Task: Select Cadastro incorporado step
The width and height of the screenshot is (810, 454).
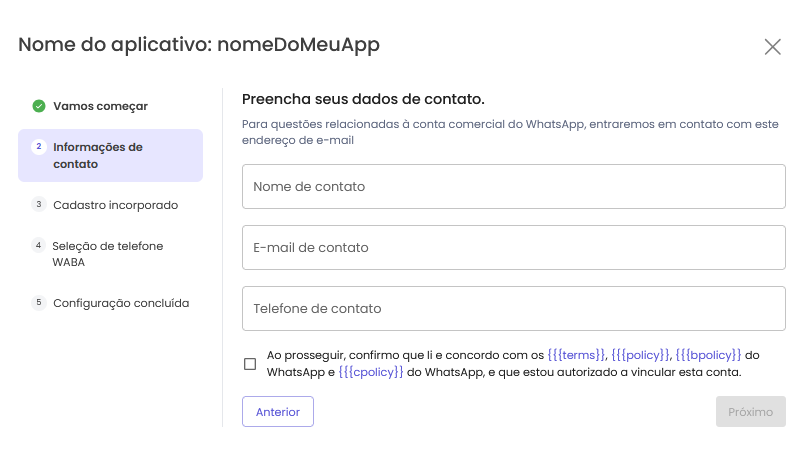Action: pos(115,205)
